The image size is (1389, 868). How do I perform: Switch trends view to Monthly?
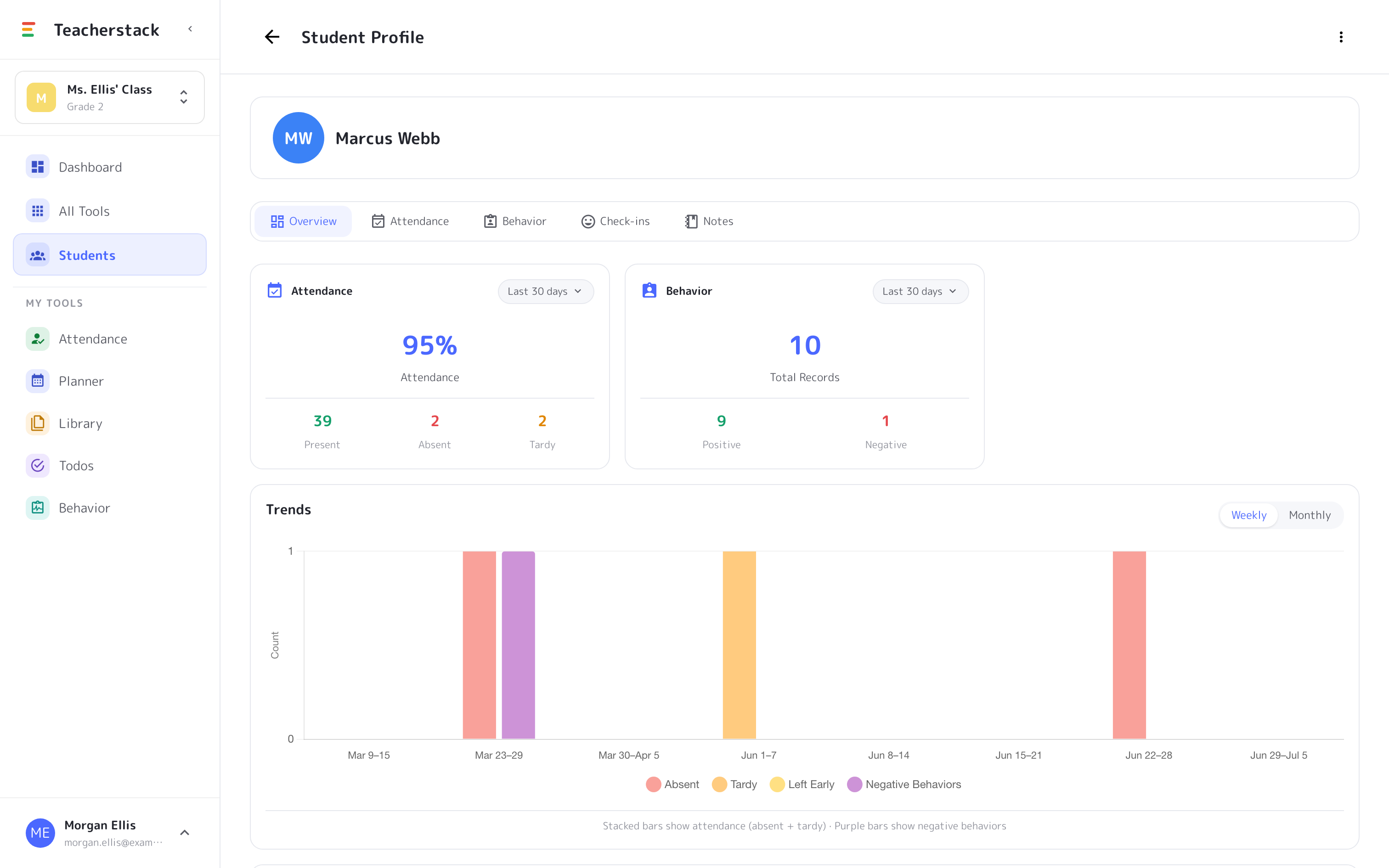(x=1310, y=515)
